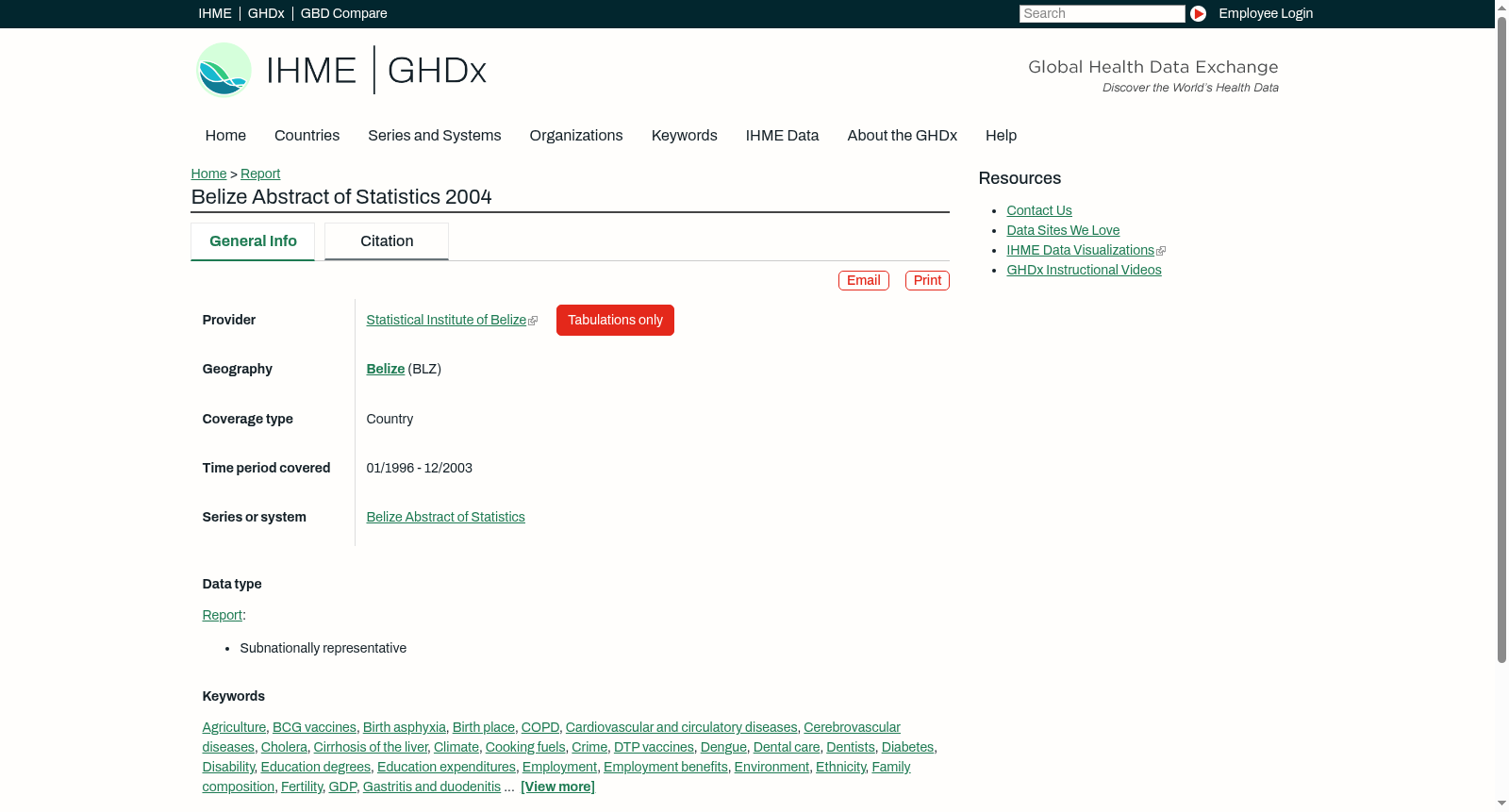Image resolution: width=1509 pixels, height=812 pixels.
Task: Open the Employment benefits keyword
Action: point(666,767)
